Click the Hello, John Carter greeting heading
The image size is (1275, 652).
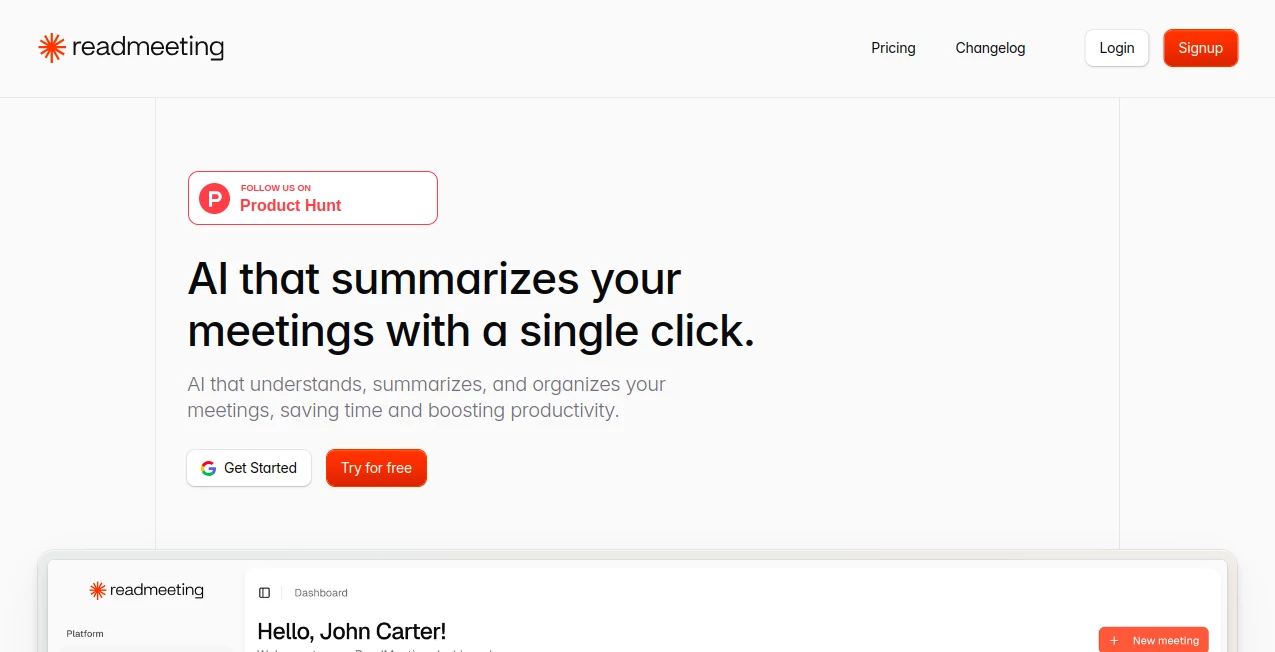(x=351, y=631)
